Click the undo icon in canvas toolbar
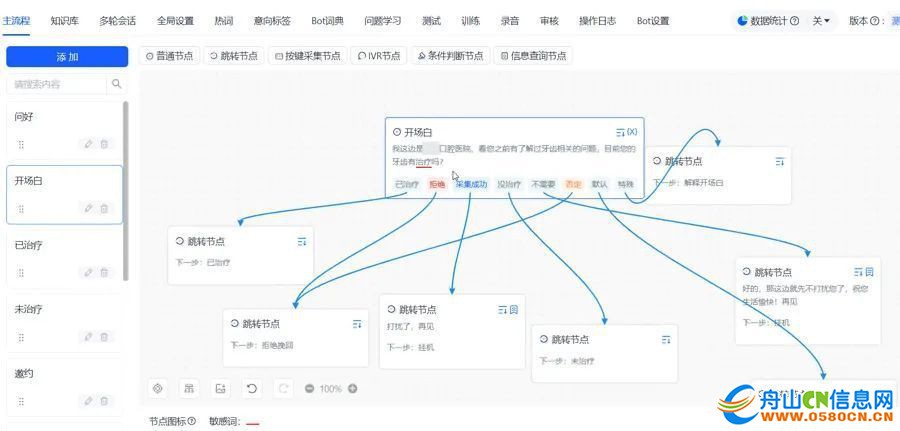The width and height of the screenshot is (900, 431). (252, 388)
